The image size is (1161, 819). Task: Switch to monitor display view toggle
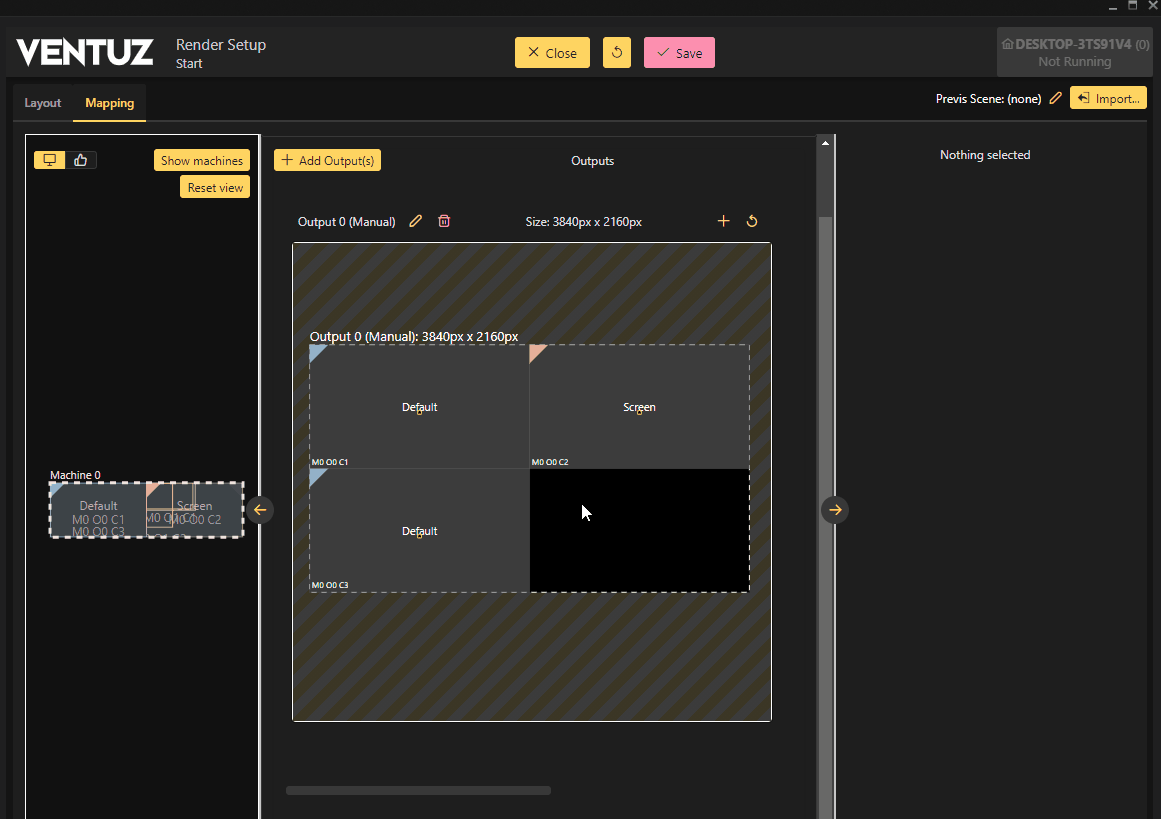pyautogui.click(x=50, y=160)
